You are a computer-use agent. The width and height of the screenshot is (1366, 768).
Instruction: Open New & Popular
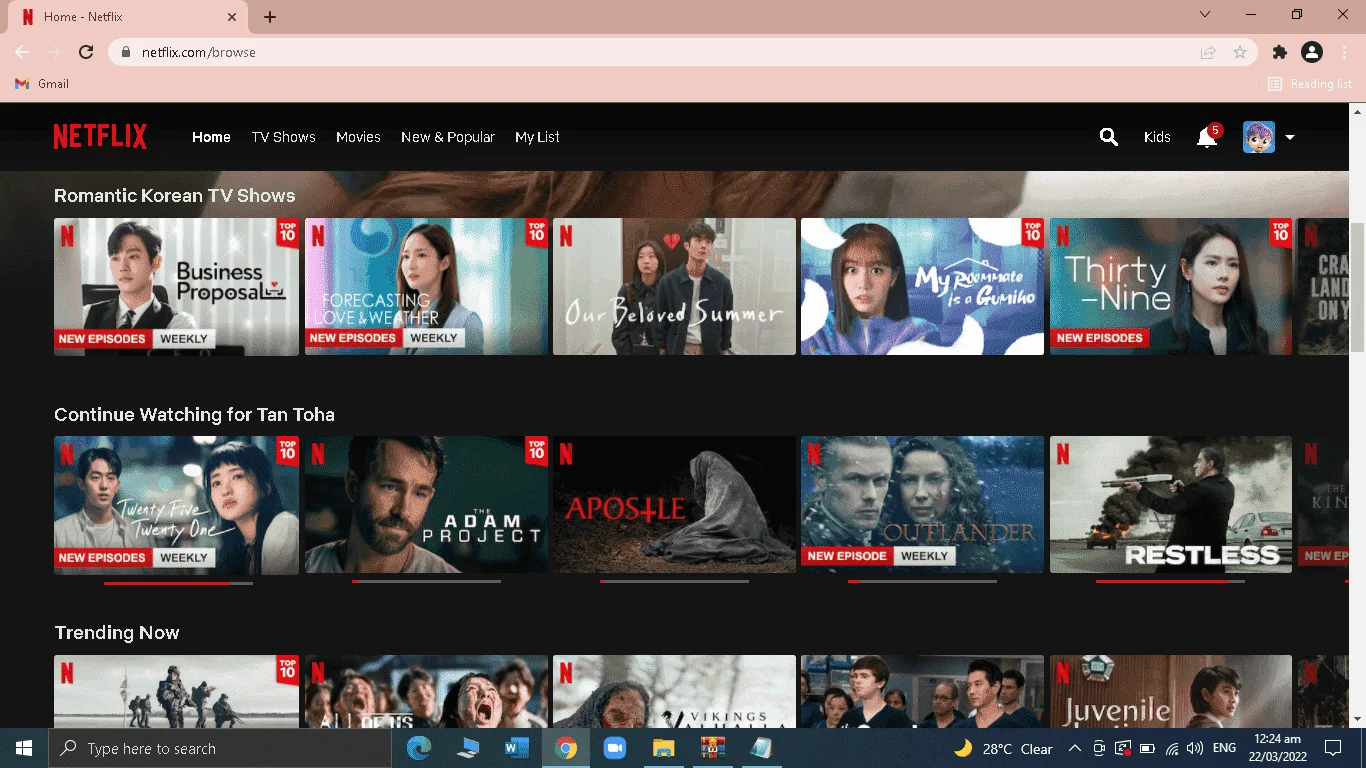(448, 137)
